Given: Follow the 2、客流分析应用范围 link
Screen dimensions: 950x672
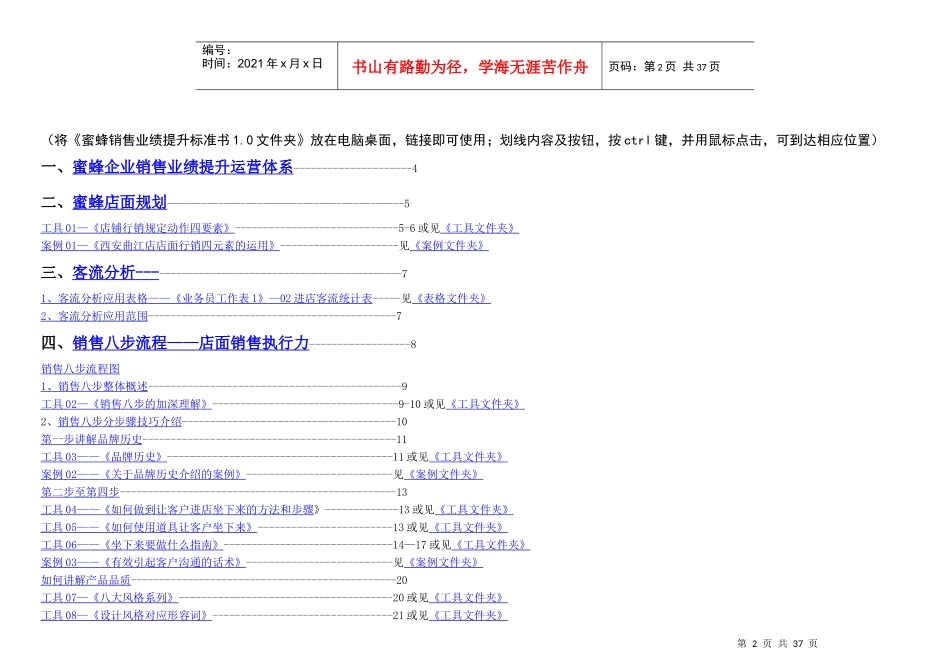Looking at the screenshot, I should [x=95, y=316].
